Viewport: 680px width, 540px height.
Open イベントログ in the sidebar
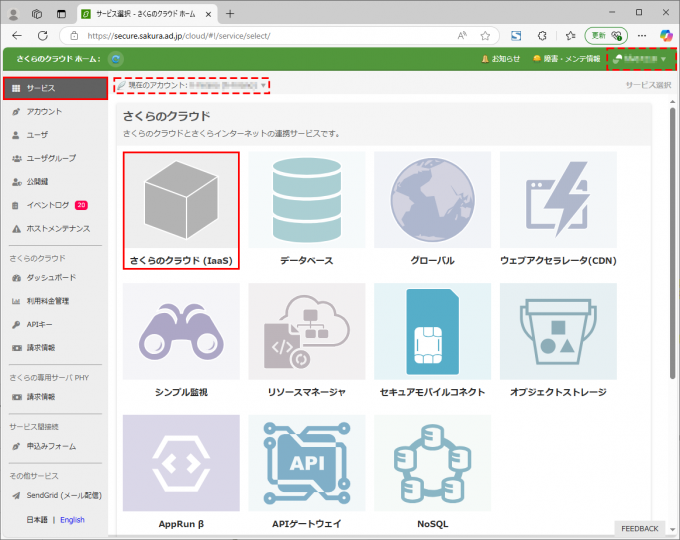[48, 205]
